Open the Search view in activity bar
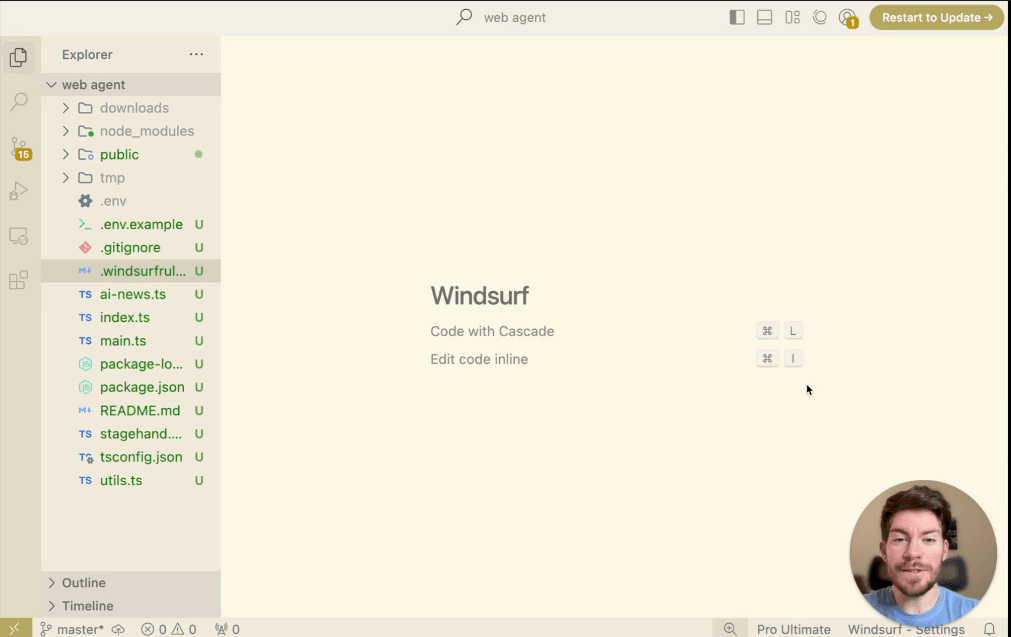Image resolution: width=1011 pixels, height=637 pixels. 19,101
